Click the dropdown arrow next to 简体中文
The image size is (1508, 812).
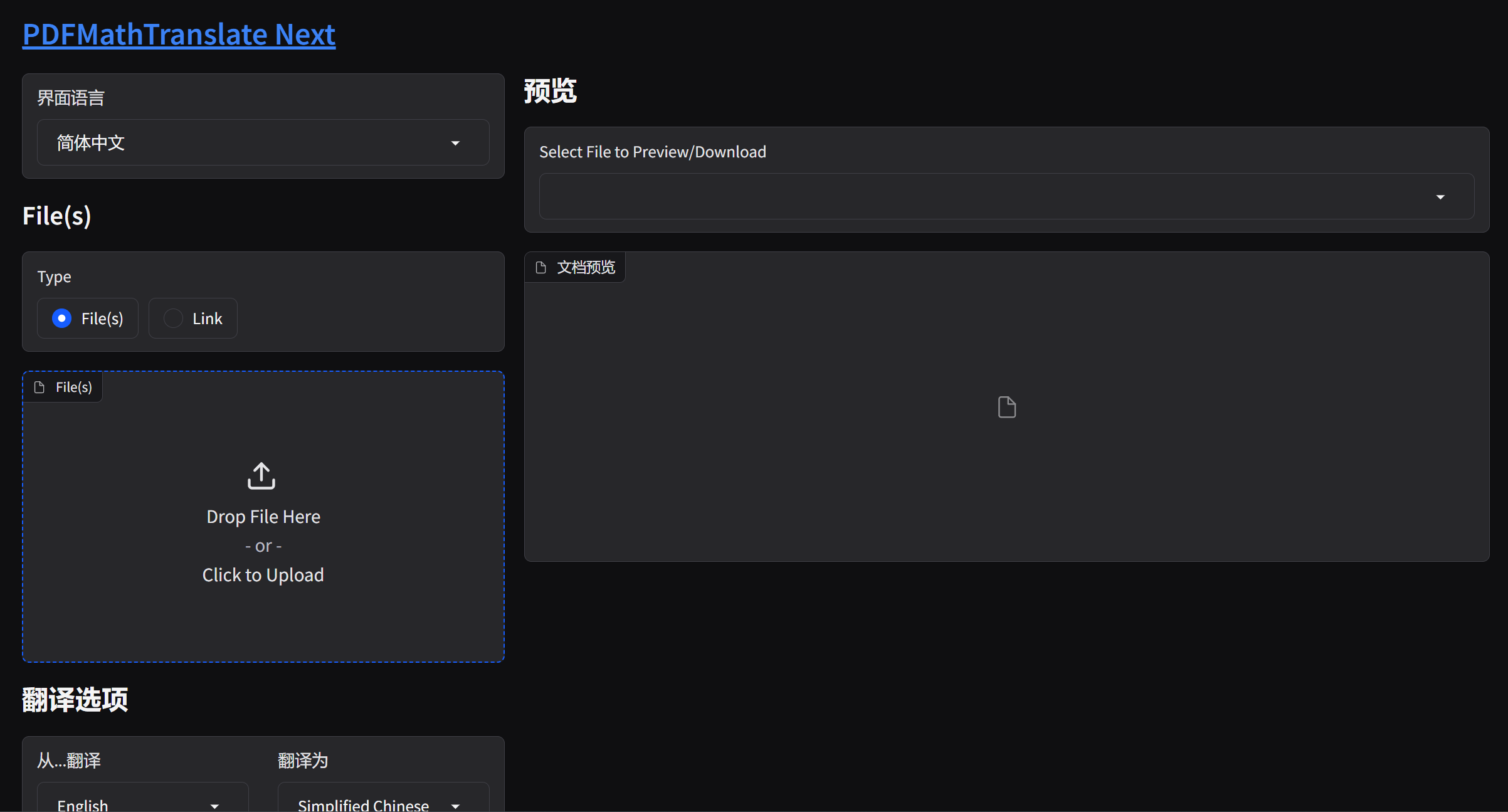click(x=455, y=144)
